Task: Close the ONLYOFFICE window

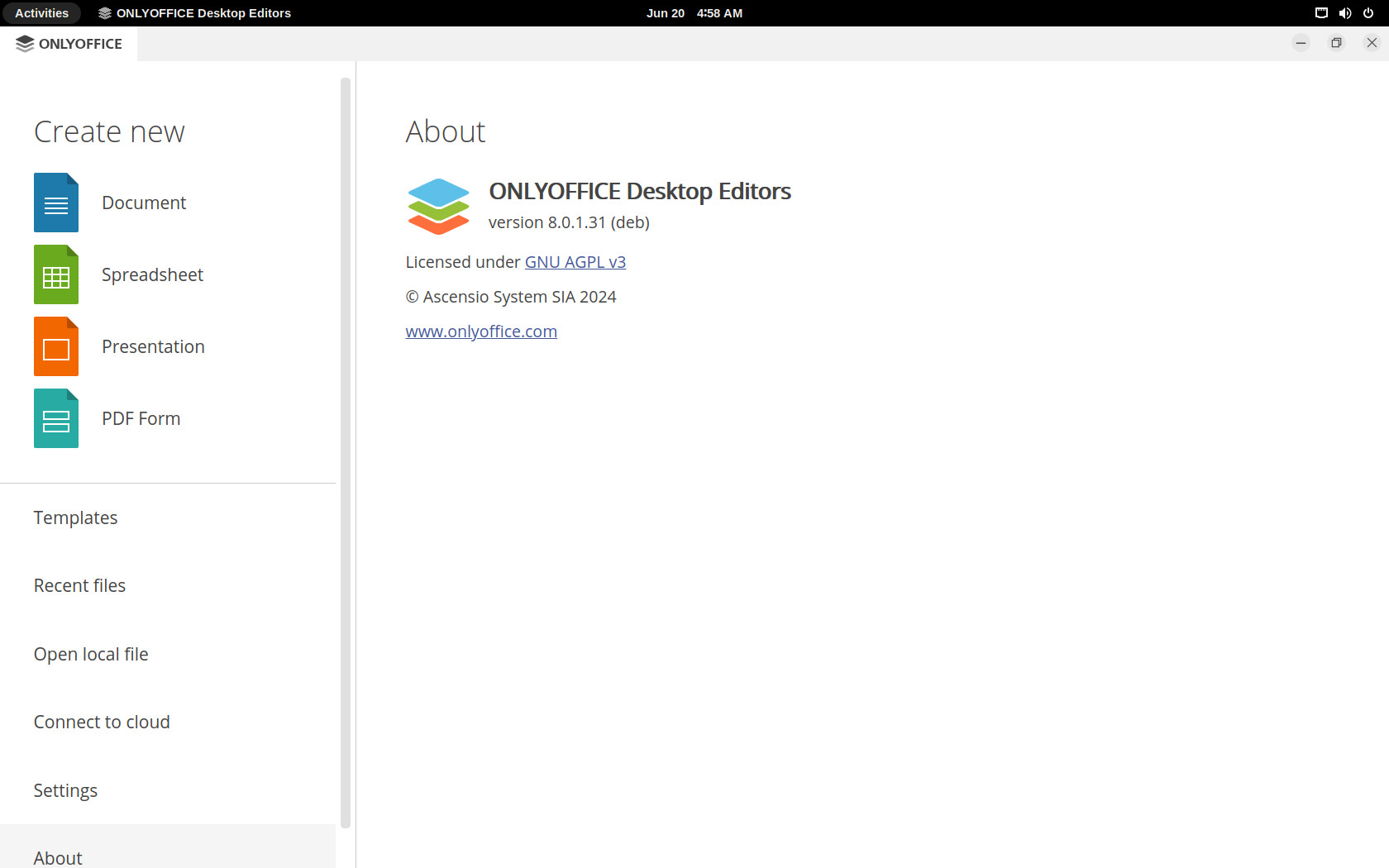Action: 1372,43
